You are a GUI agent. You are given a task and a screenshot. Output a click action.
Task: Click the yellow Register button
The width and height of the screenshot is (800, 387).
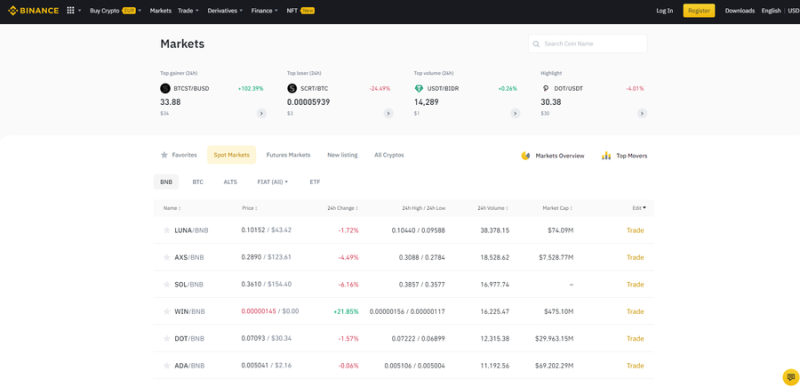[x=699, y=10]
